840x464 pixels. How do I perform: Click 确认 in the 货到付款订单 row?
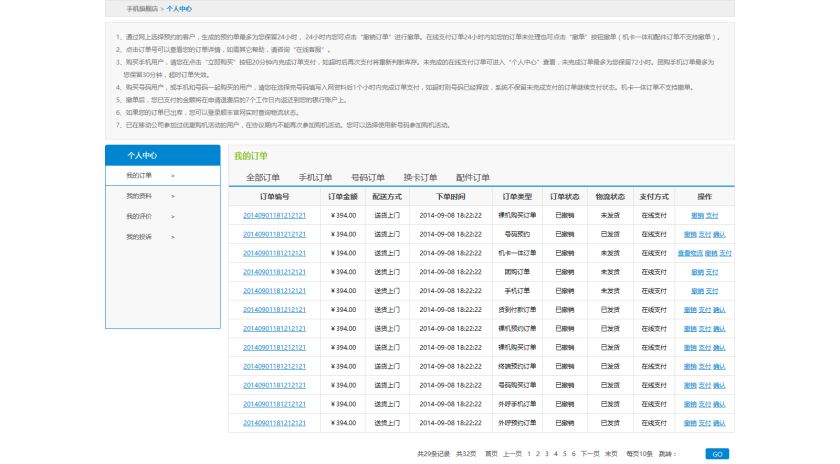pos(719,310)
